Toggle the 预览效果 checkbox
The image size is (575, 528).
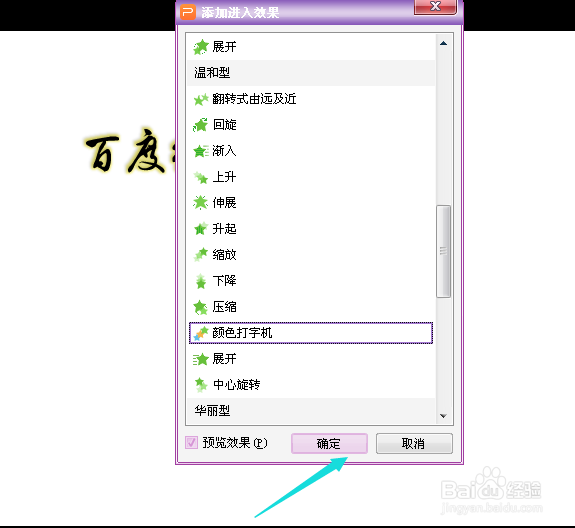(x=191, y=443)
